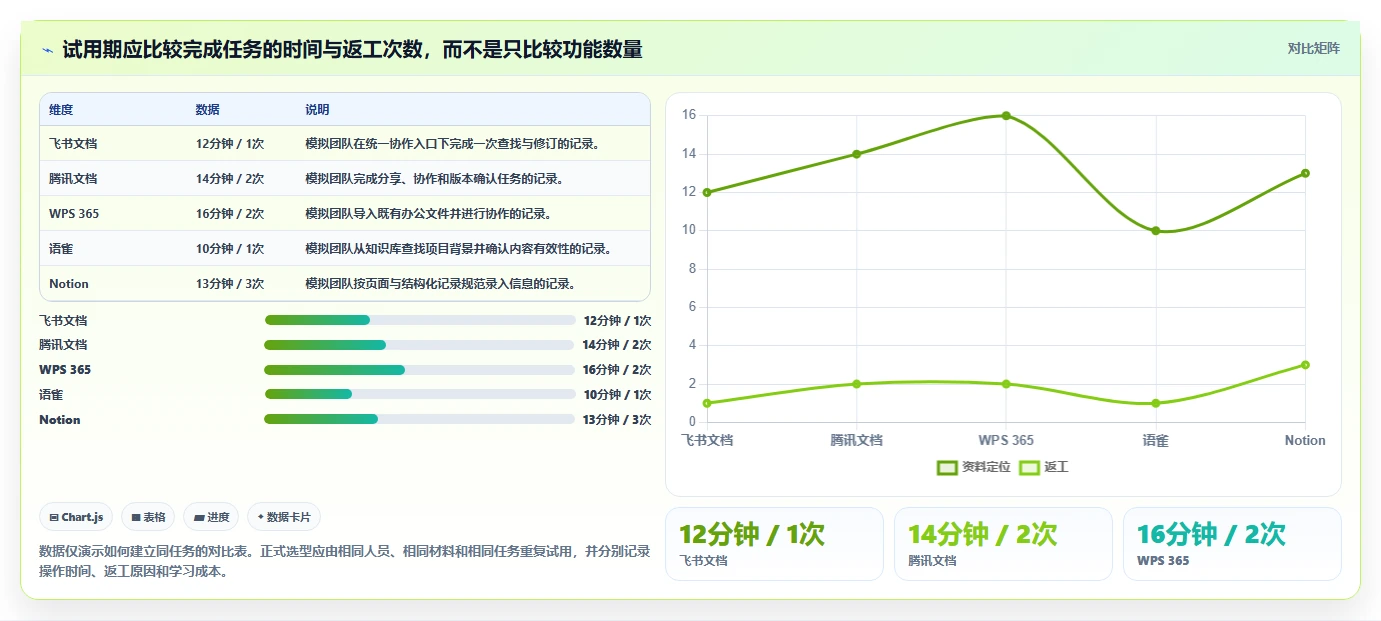Click the Notion point on the light green line
This screenshot has width=1381, height=621.
pyautogui.click(x=1305, y=365)
